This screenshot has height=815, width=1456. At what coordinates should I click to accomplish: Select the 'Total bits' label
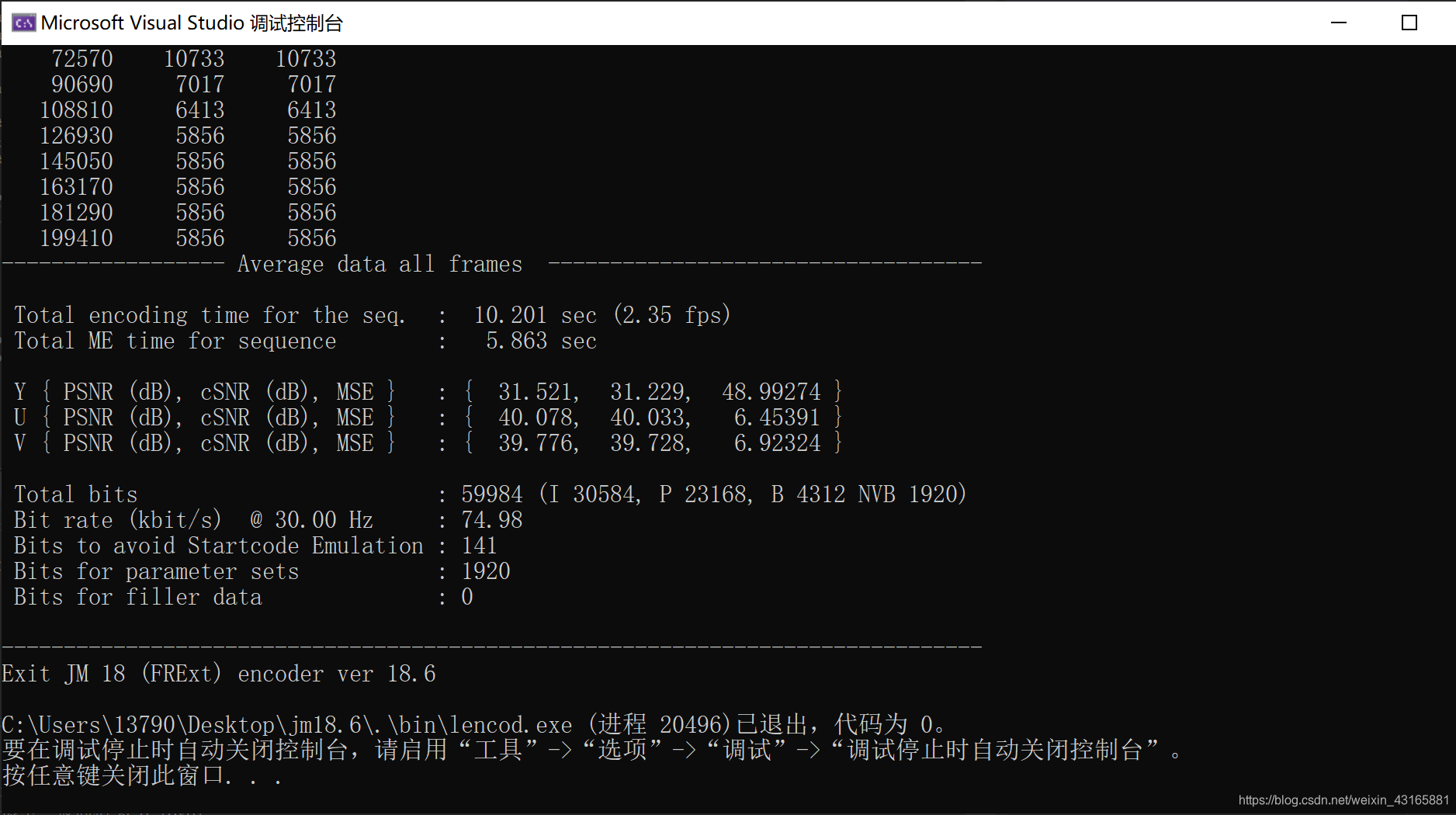tap(76, 495)
